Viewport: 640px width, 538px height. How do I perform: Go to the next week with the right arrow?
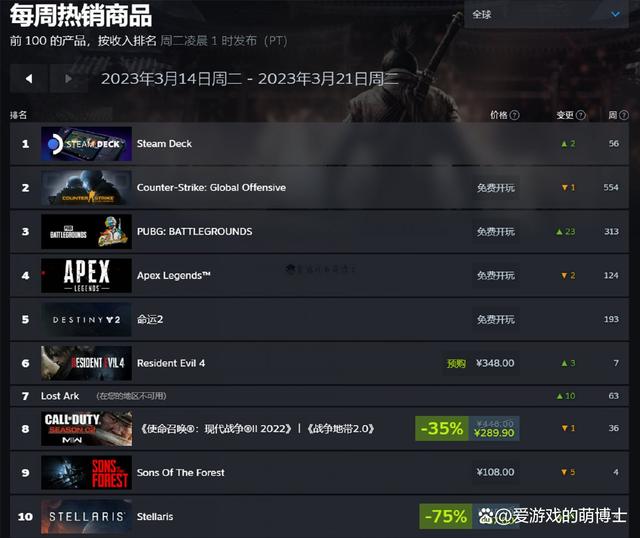pyautogui.click(x=68, y=78)
